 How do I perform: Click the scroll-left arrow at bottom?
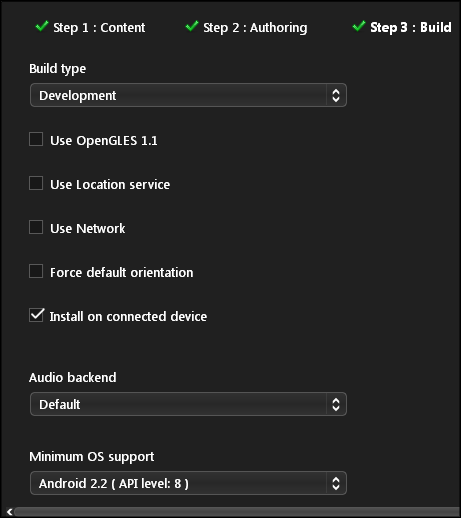(x=9, y=511)
